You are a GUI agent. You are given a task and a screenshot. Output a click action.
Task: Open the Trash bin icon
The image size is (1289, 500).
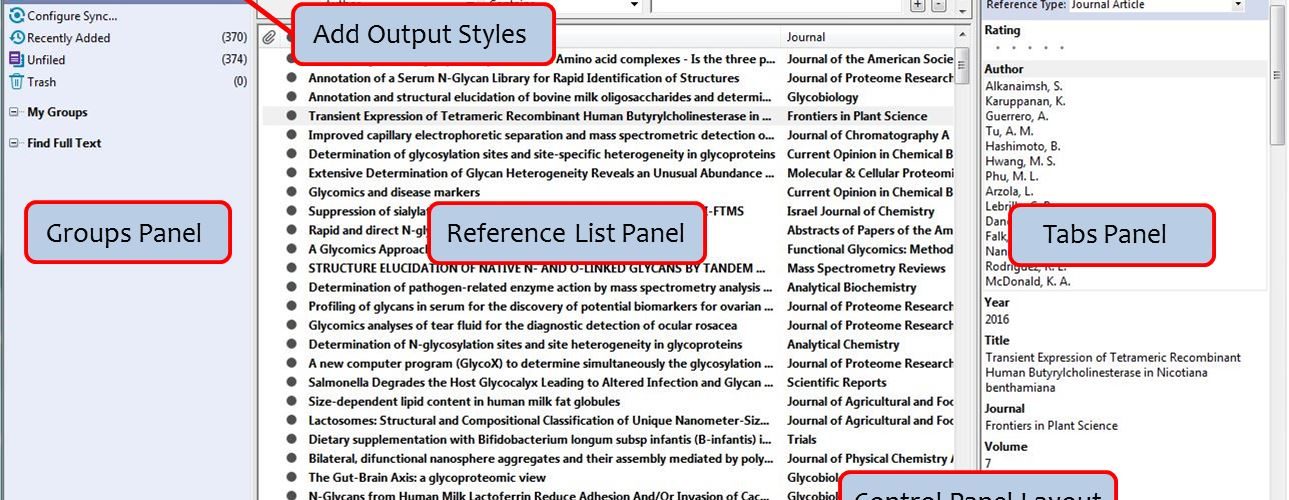[x=16, y=81]
